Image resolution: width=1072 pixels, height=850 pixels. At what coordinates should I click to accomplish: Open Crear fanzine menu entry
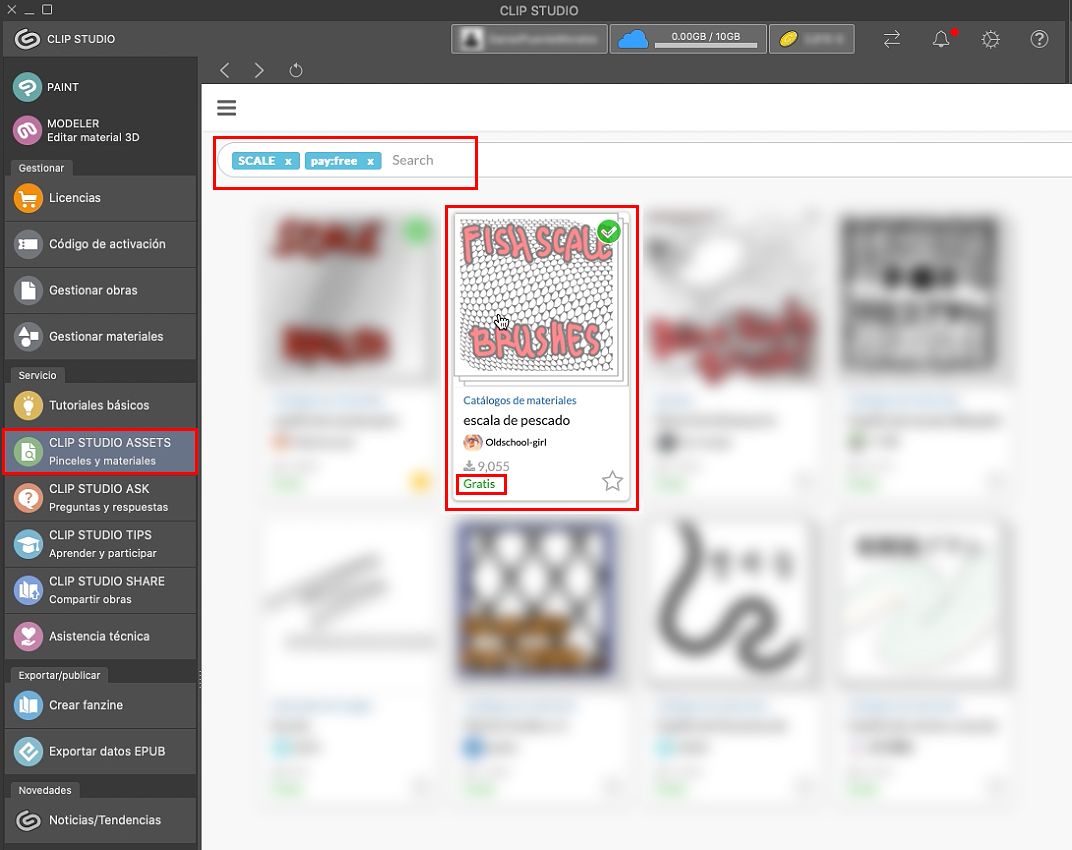click(x=100, y=705)
